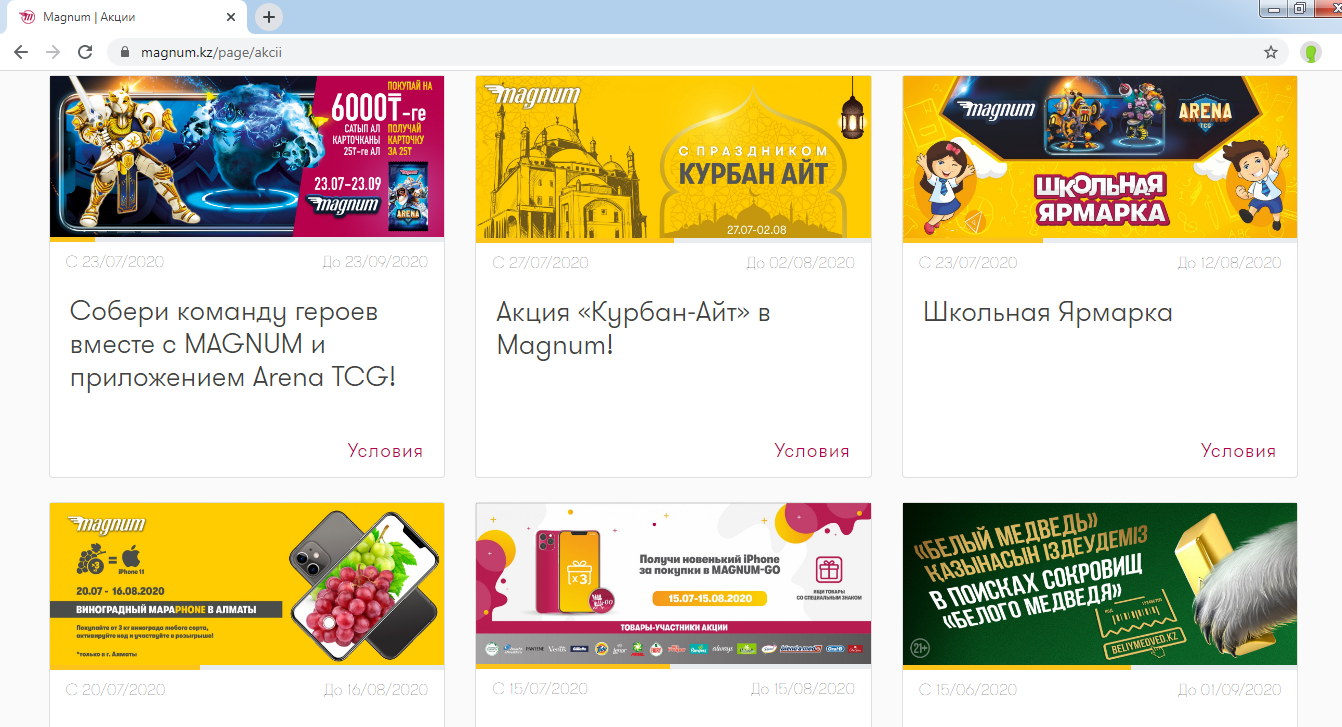Screen dimensions: 1342x727
Task: View site security lock info
Action: [125, 52]
